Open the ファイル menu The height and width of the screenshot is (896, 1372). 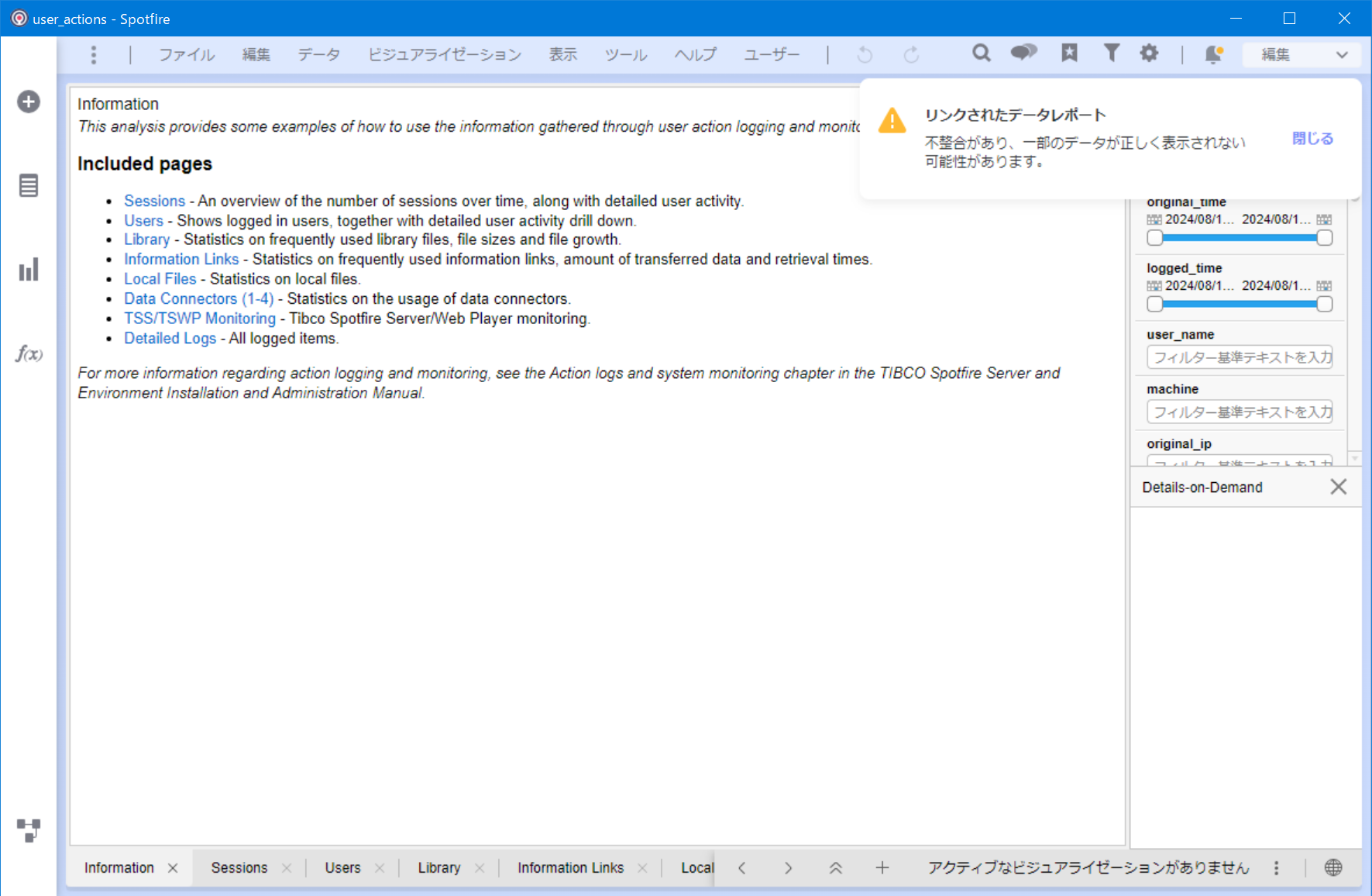pos(187,54)
